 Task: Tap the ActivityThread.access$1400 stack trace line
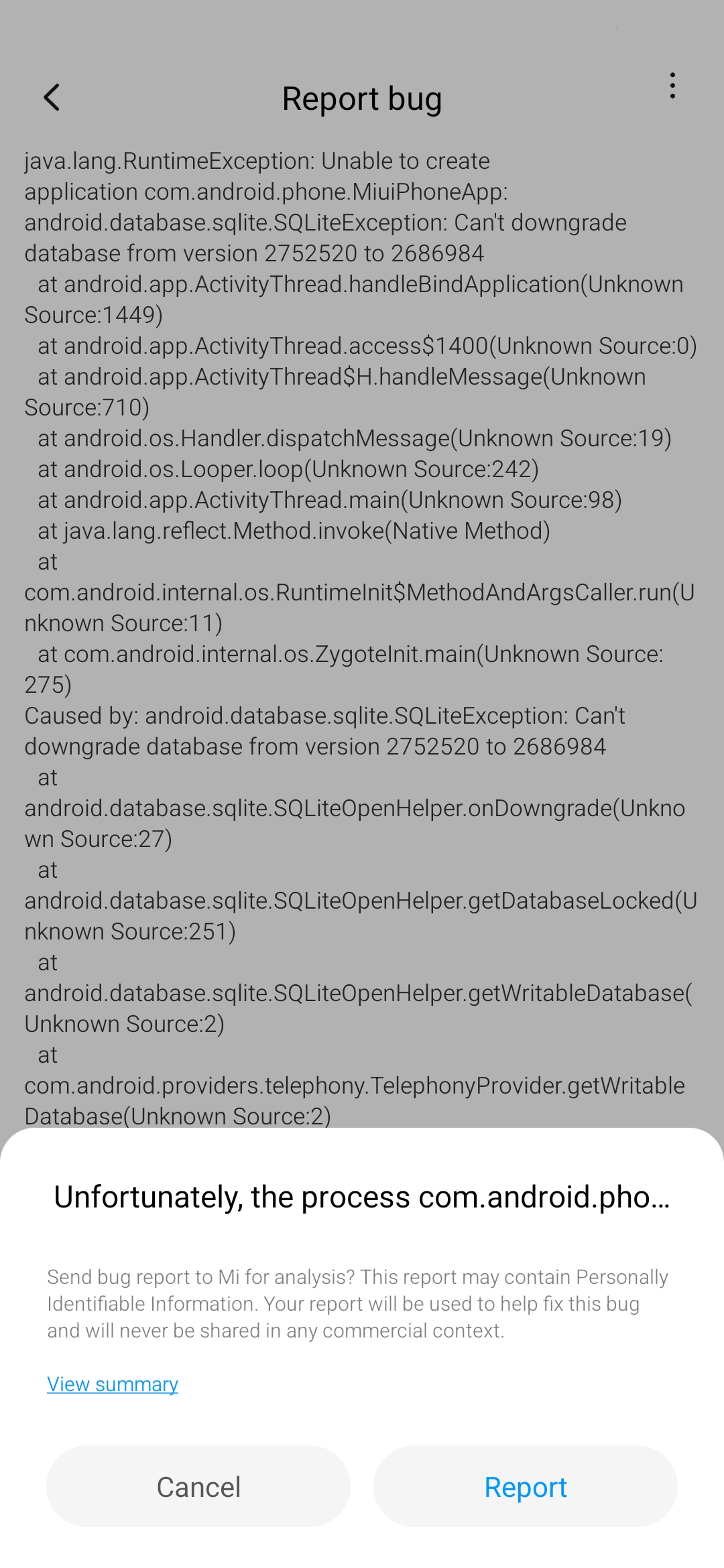pos(367,346)
